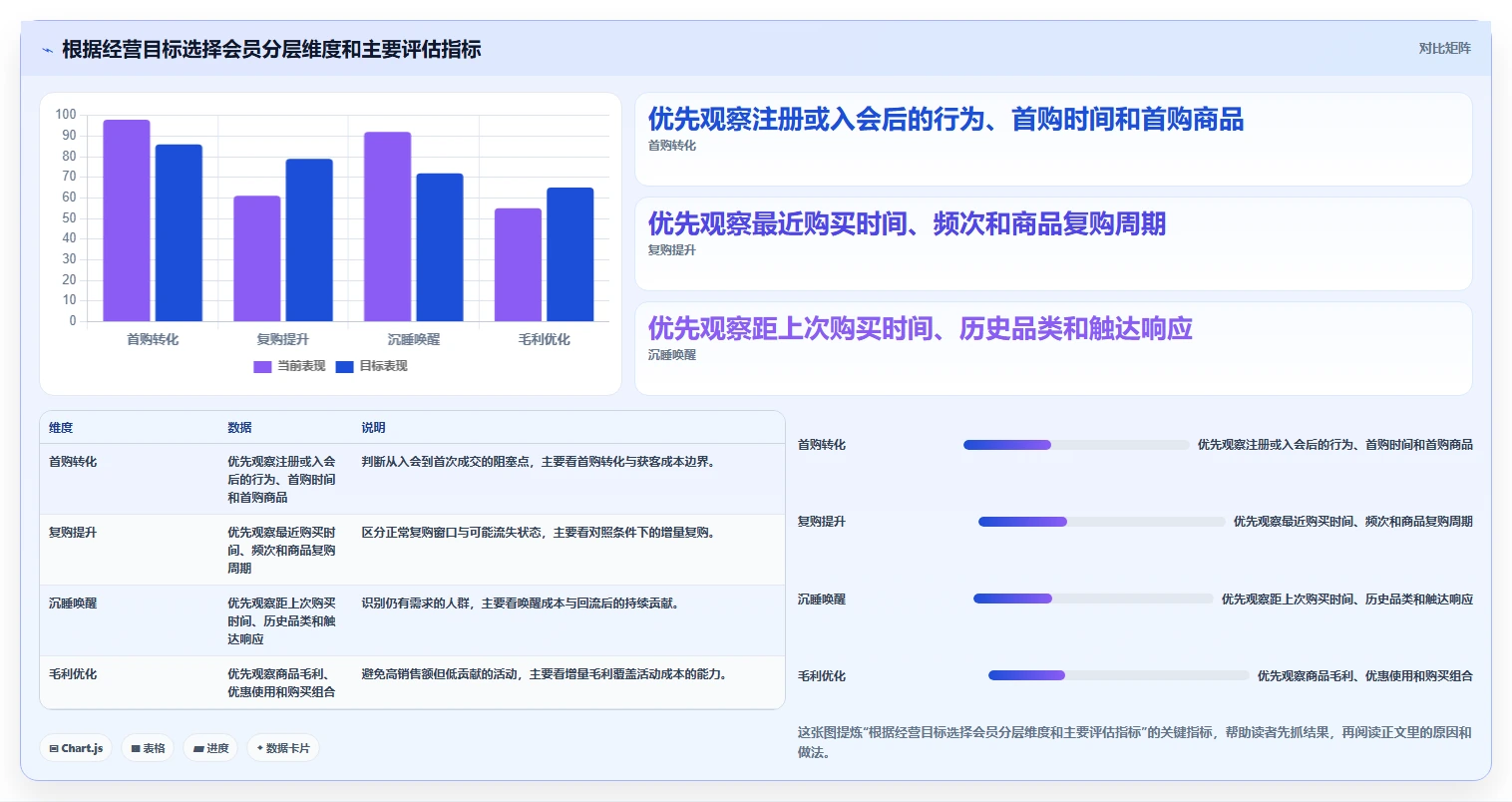The image size is (1512, 802).
Task: Click the 100 value on the y-axis
Action: [66, 115]
